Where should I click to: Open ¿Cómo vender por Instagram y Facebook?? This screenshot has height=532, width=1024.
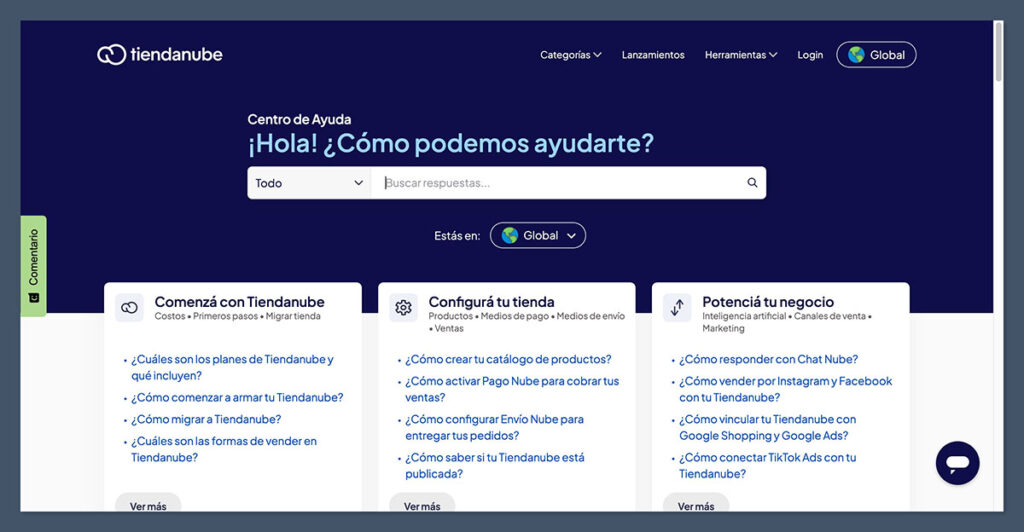786,389
